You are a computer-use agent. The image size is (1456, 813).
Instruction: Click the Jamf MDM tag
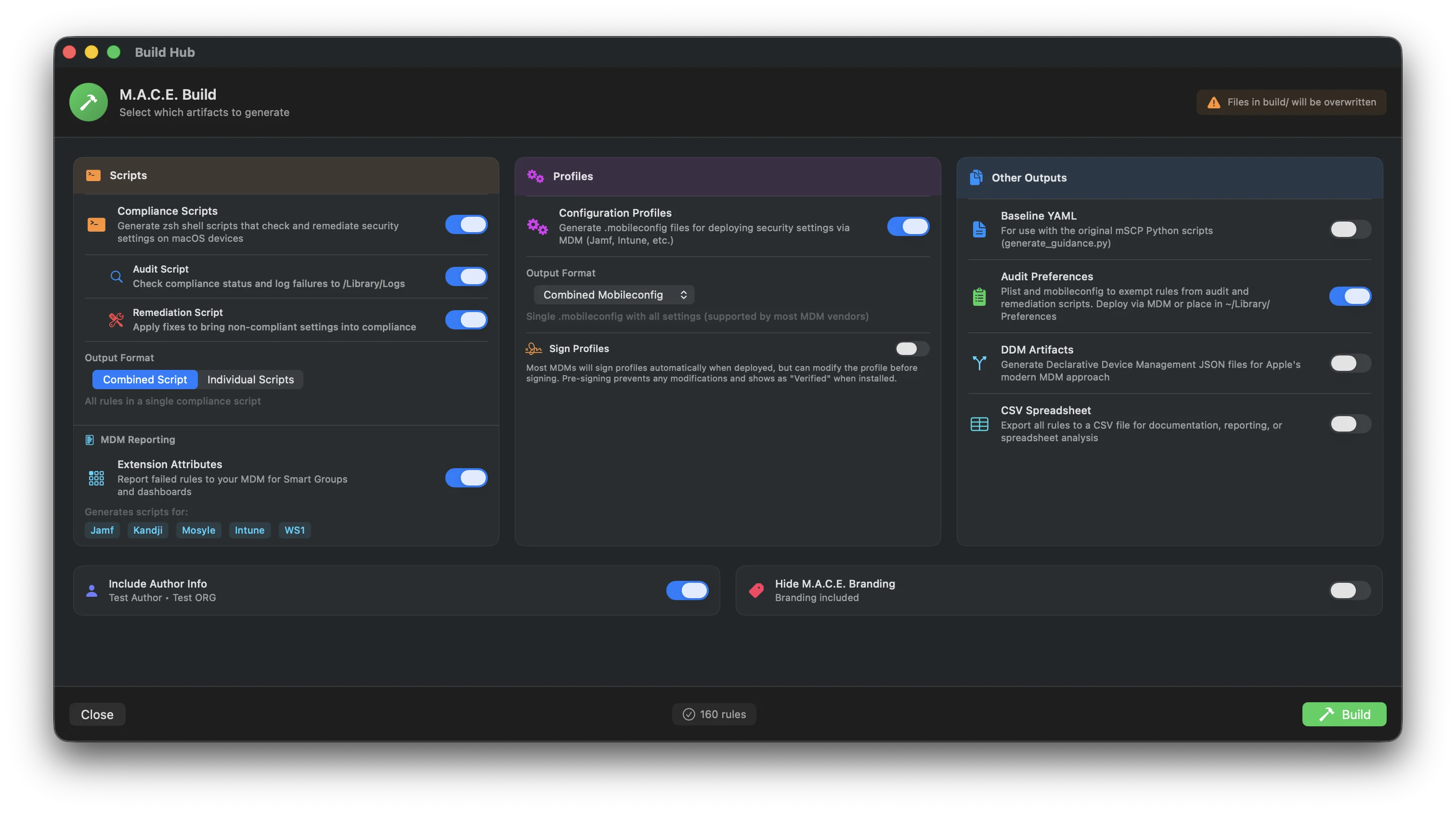click(102, 530)
